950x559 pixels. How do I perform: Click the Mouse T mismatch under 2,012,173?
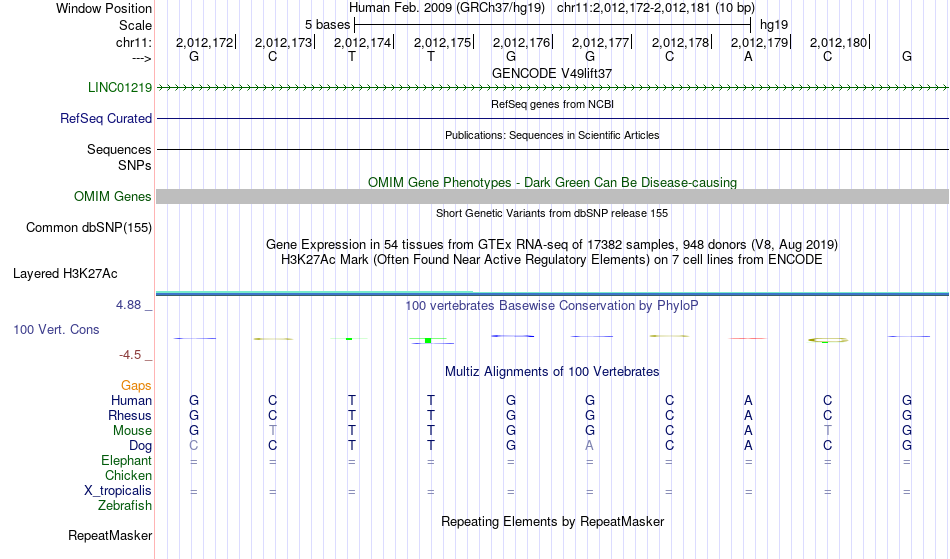[x=273, y=431]
